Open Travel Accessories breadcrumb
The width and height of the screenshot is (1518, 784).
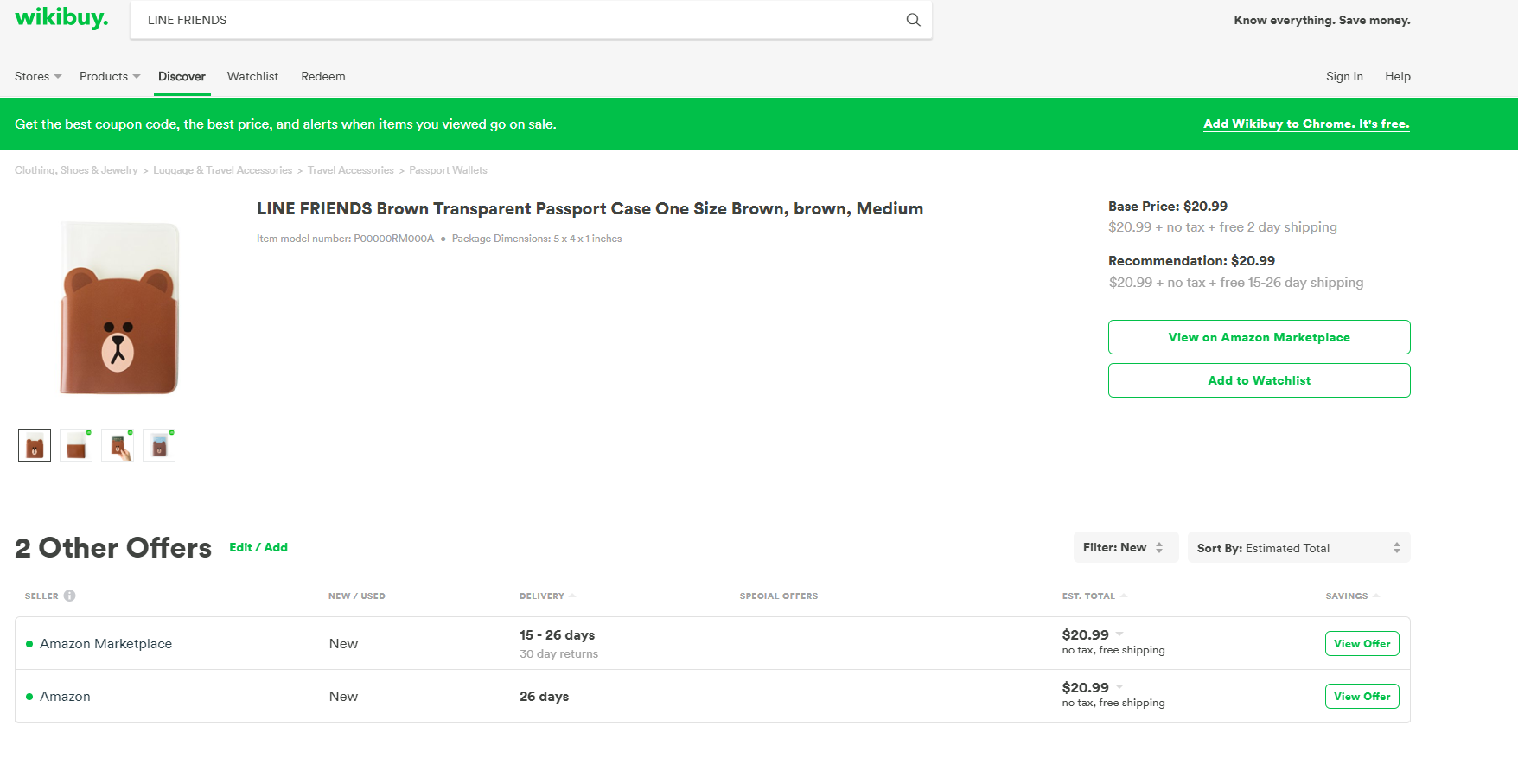coord(351,170)
